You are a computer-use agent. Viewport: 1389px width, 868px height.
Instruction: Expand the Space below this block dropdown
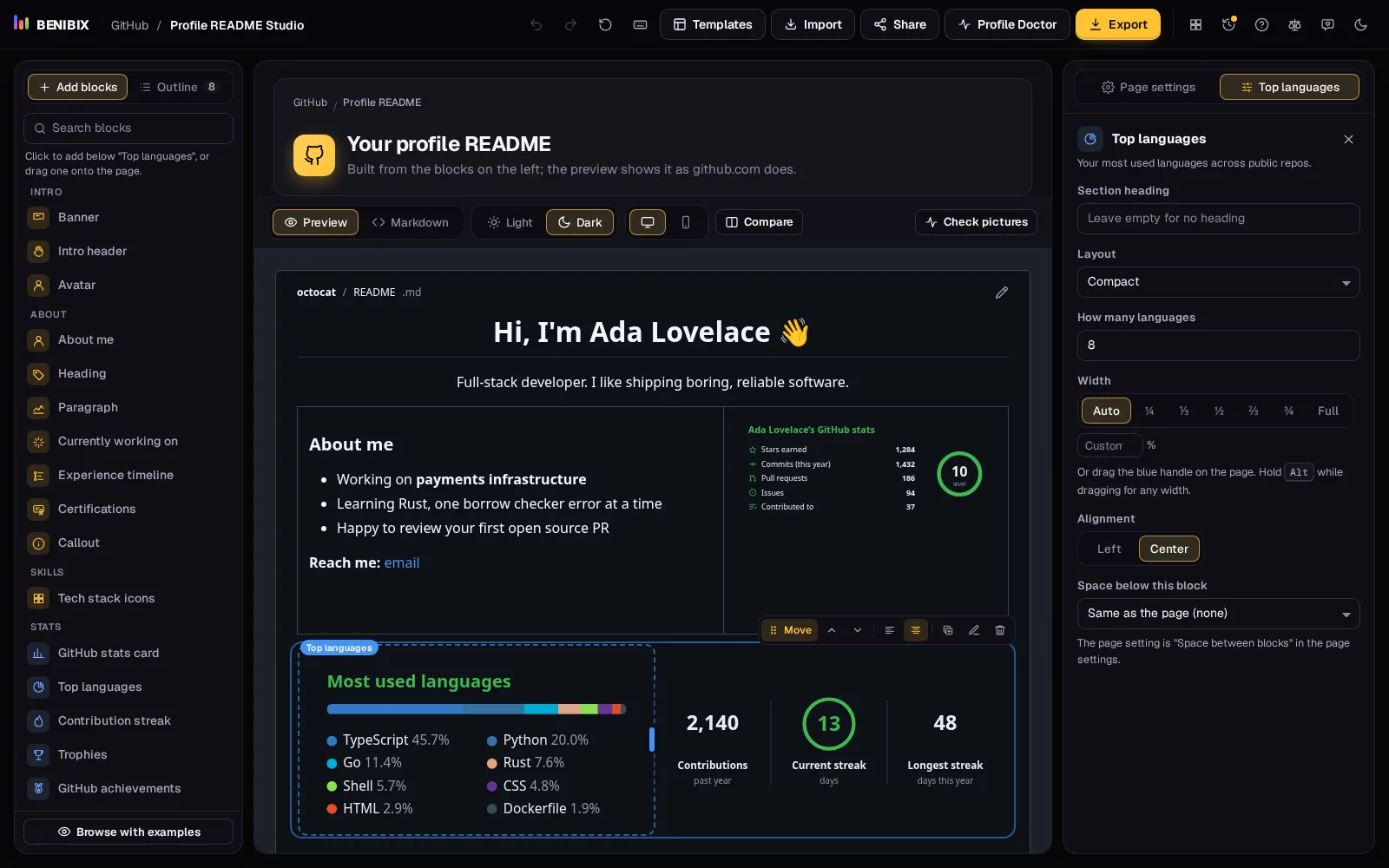1218,614
